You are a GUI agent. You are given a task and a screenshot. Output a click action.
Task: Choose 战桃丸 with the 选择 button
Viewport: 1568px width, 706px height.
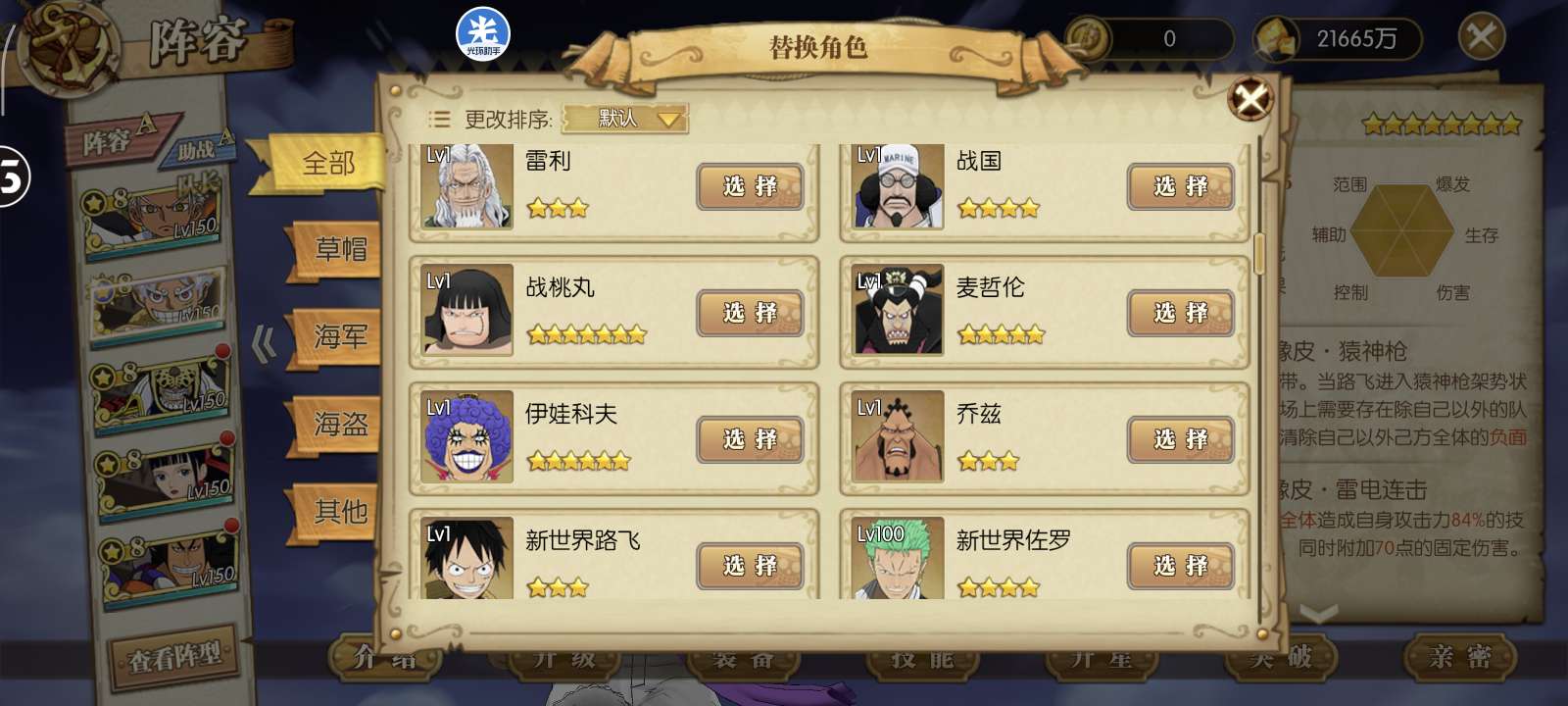[x=750, y=313]
